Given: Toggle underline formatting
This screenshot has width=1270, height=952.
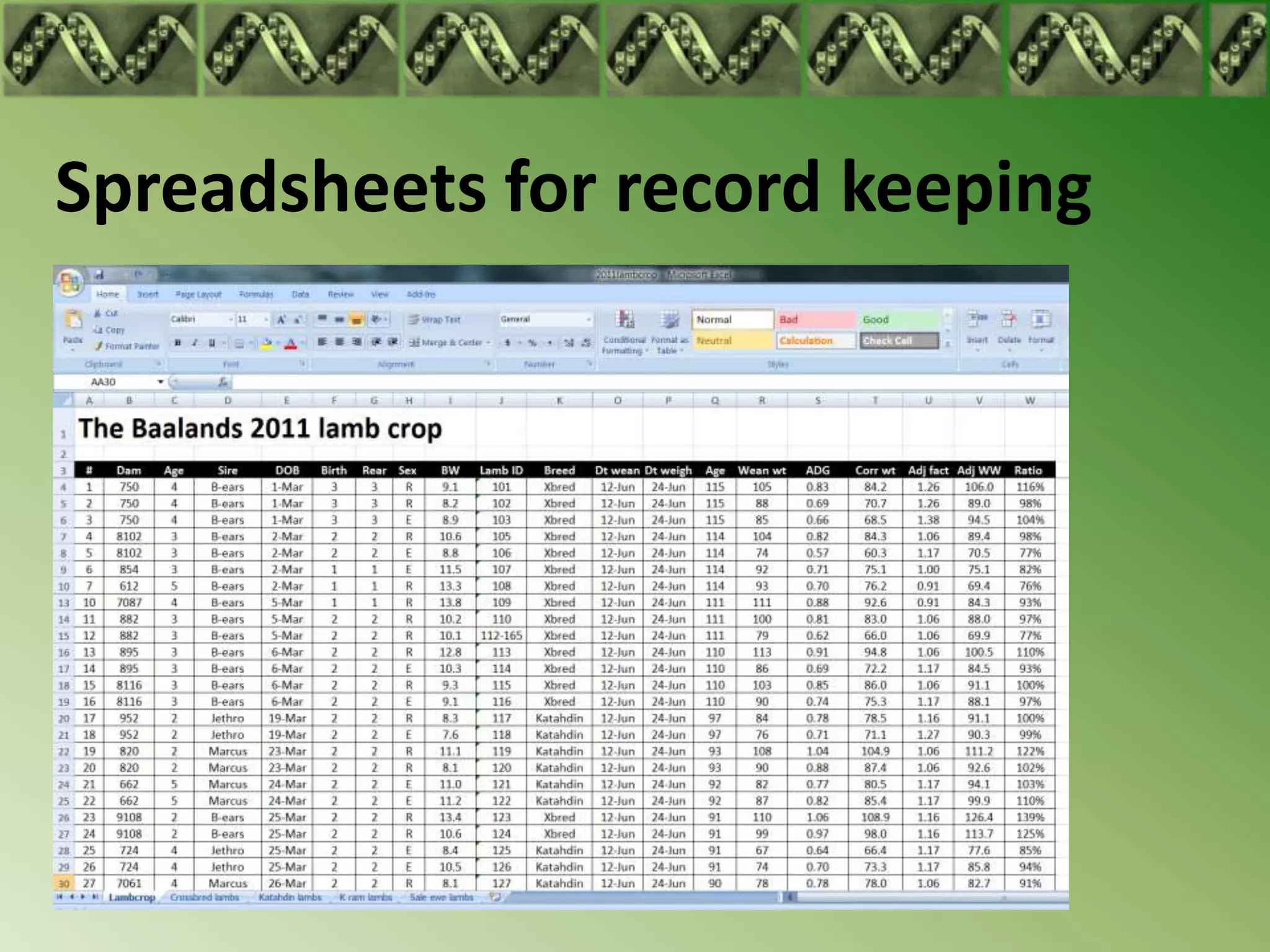Looking at the screenshot, I should point(212,343).
